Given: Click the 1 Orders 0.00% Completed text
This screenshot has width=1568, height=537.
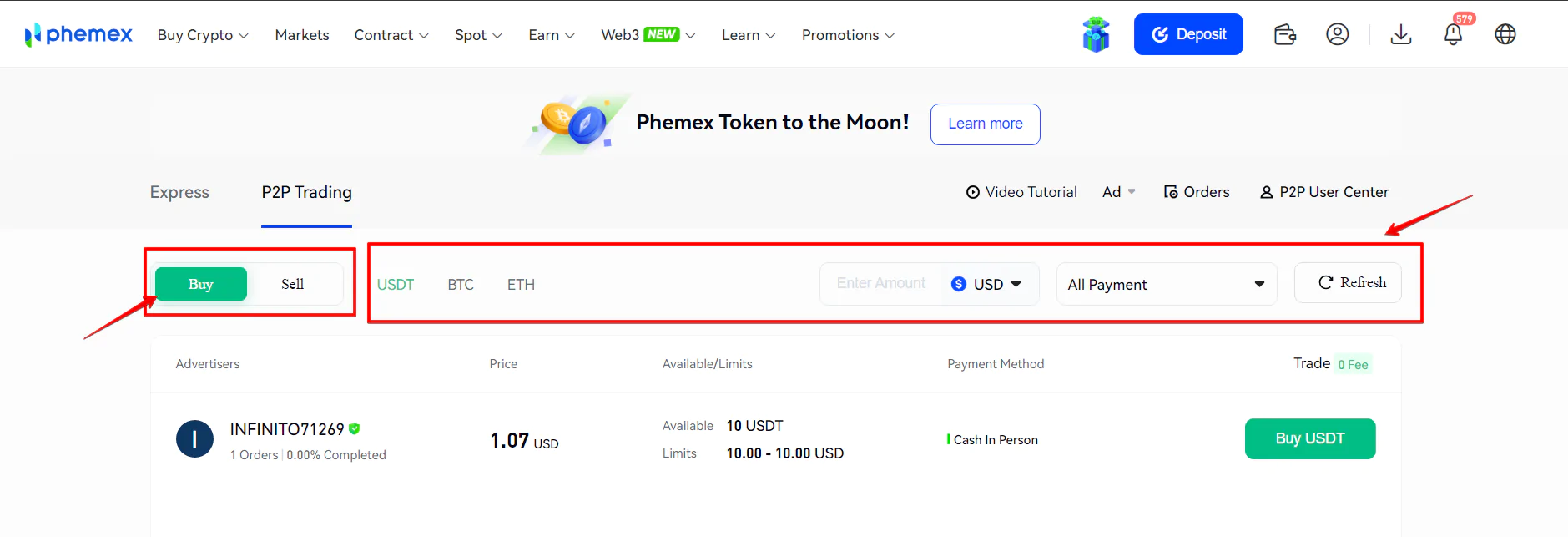Looking at the screenshot, I should pos(308,455).
